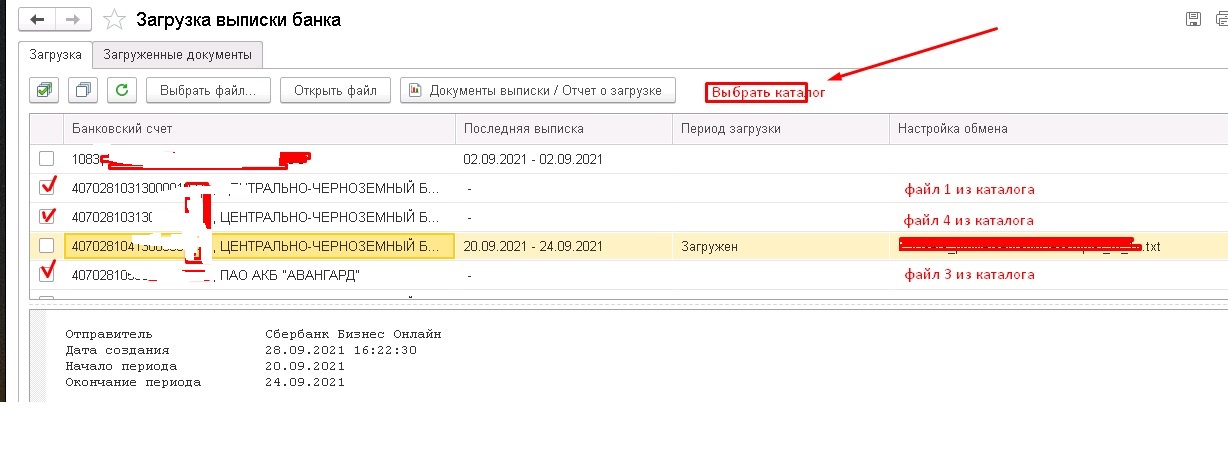Add page to favorites with star icon
The width and height of the screenshot is (1228, 466).
[116, 19]
